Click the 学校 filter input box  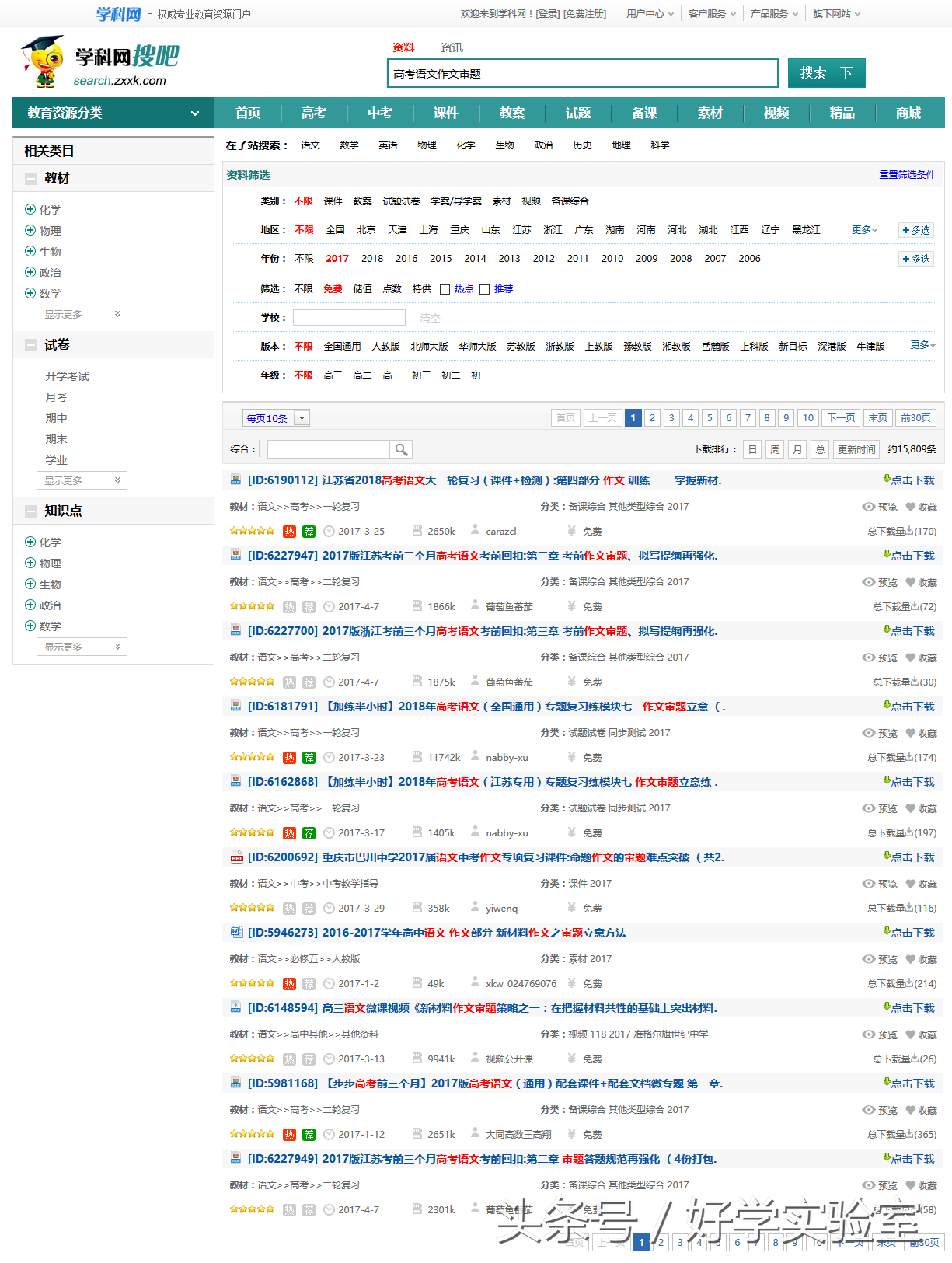(x=349, y=318)
